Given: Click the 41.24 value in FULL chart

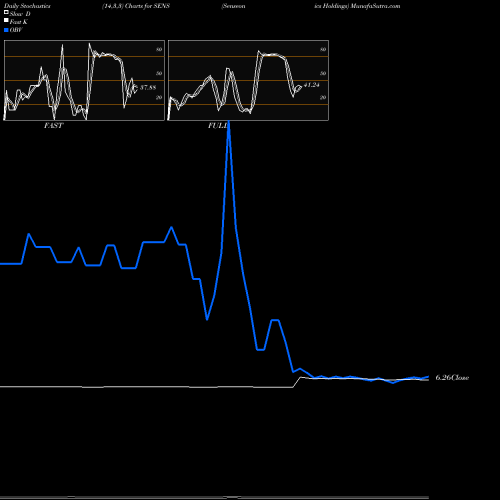Looking at the screenshot, I should [312, 85].
